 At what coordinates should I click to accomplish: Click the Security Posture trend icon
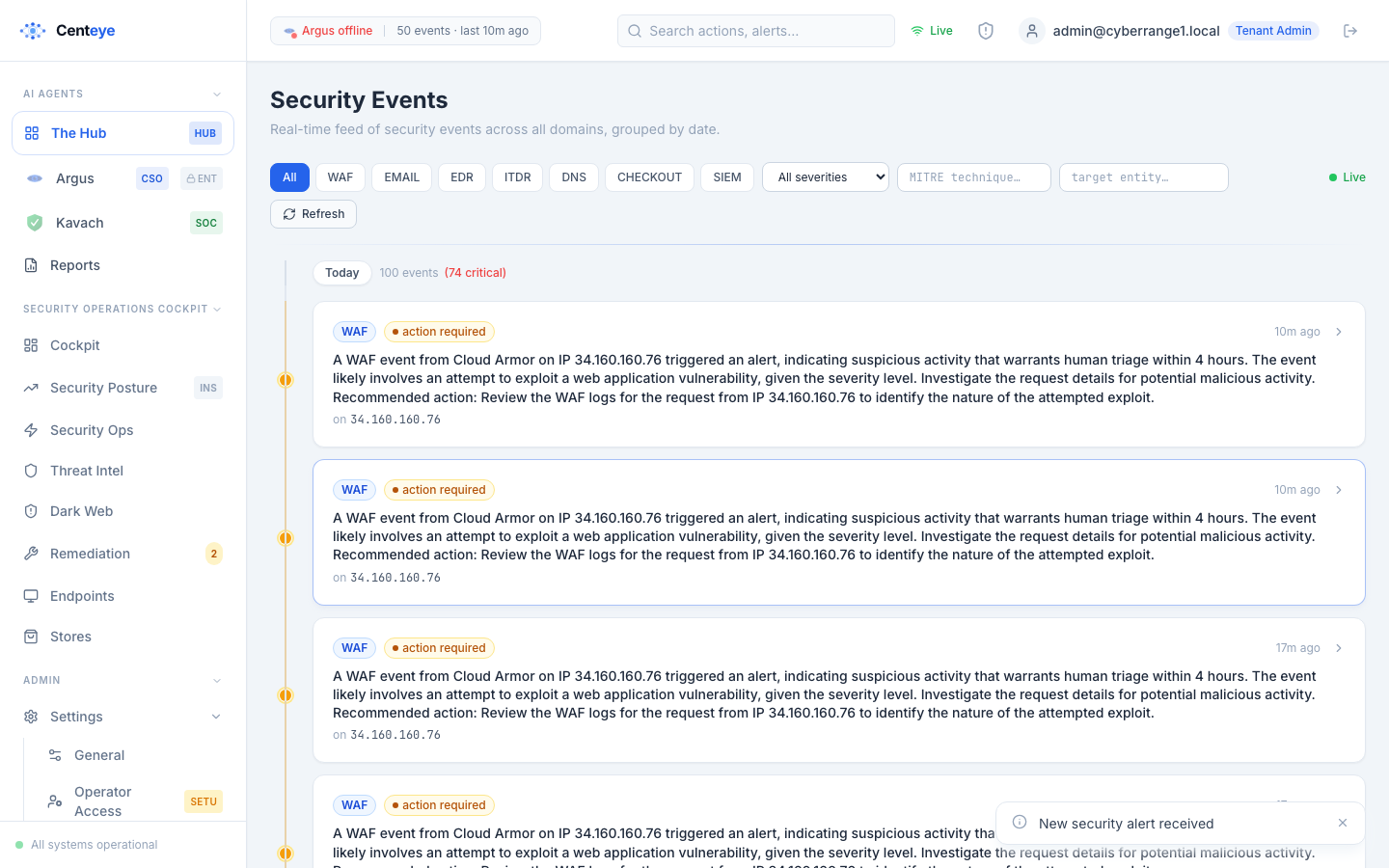[31, 388]
